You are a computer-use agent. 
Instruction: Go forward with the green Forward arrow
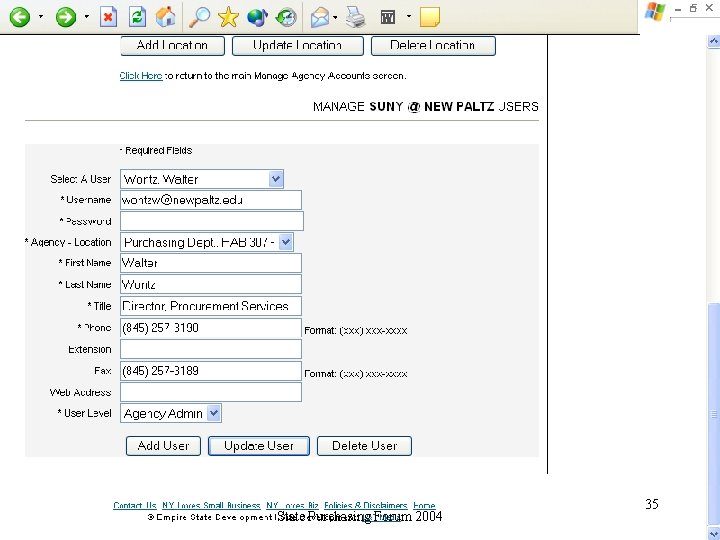coord(66,17)
